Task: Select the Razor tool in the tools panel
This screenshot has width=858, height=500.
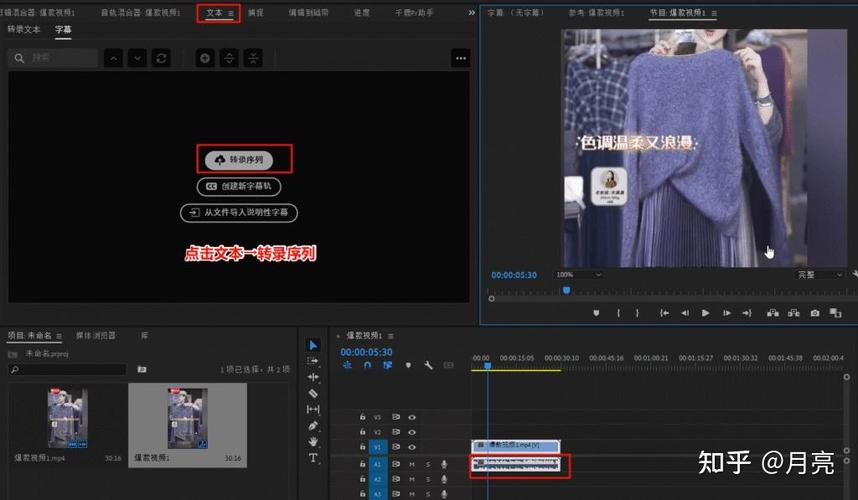Action: (x=313, y=393)
